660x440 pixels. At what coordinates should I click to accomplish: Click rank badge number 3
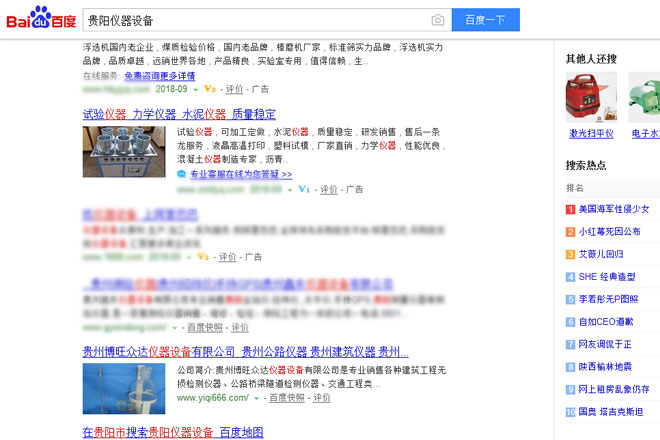570,254
